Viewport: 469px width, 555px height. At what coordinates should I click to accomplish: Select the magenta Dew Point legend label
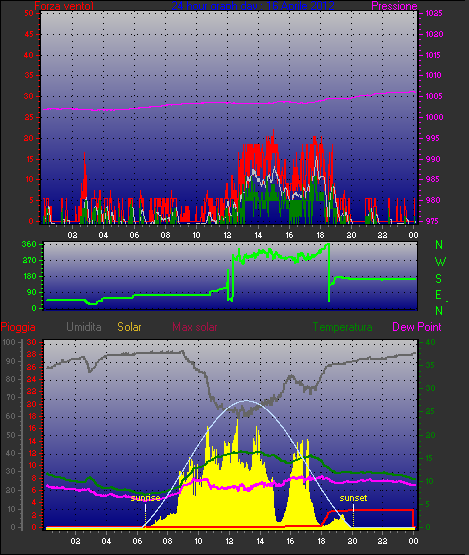pyautogui.click(x=417, y=327)
